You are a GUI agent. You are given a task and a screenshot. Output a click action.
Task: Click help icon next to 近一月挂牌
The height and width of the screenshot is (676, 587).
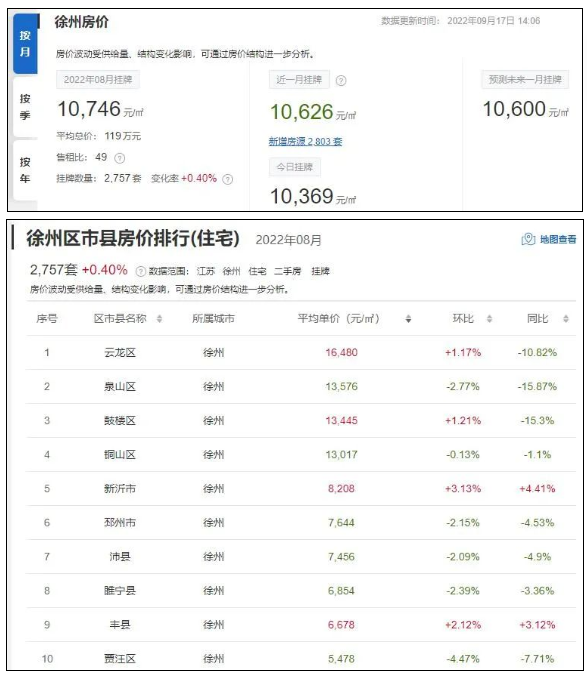(340, 81)
